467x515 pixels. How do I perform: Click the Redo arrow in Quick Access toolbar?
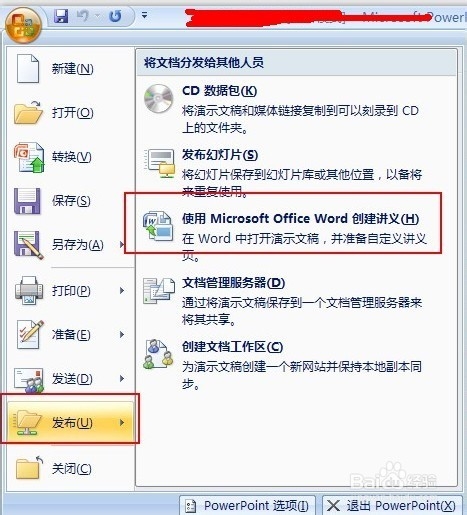115,16
